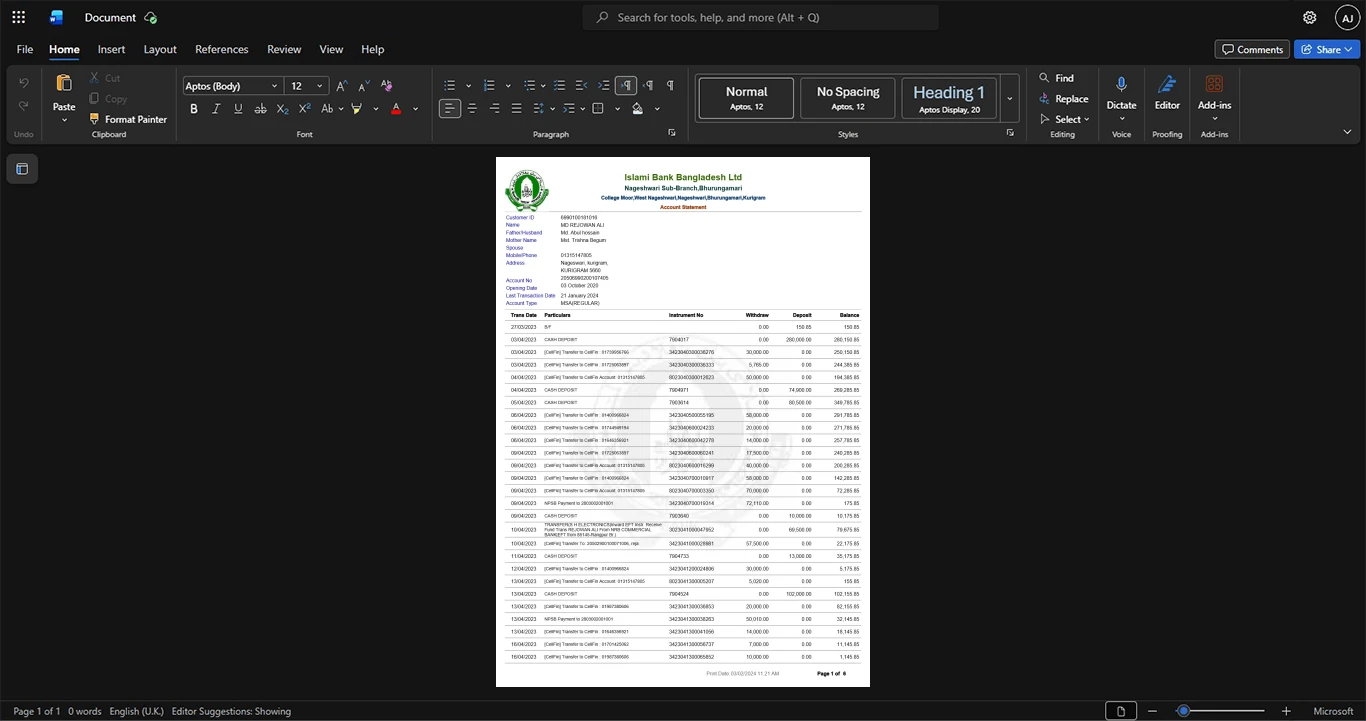This screenshot has width=1366, height=721.
Task: Switch to the View tab
Action: 331,49
